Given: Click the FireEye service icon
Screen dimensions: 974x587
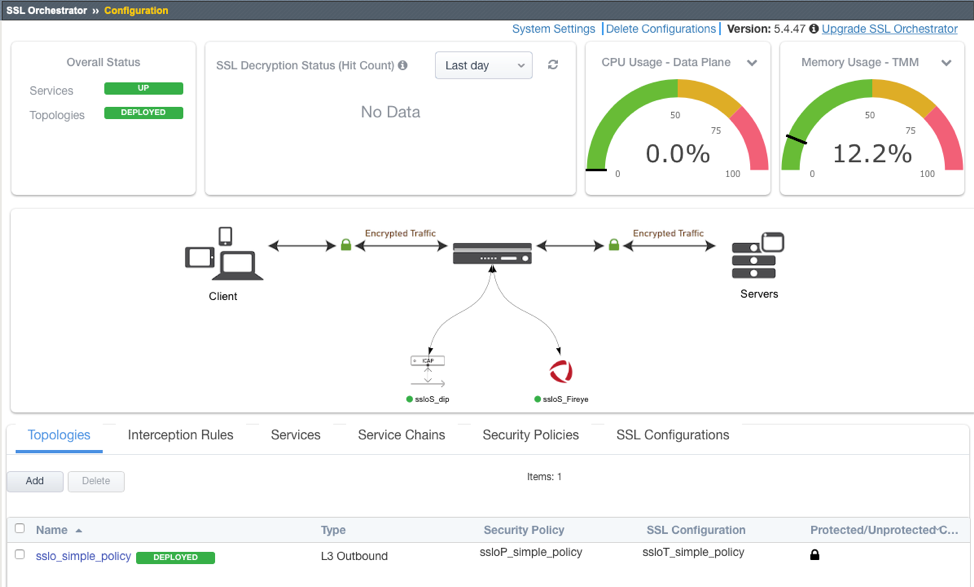Looking at the screenshot, I should [x=561, y=371].
